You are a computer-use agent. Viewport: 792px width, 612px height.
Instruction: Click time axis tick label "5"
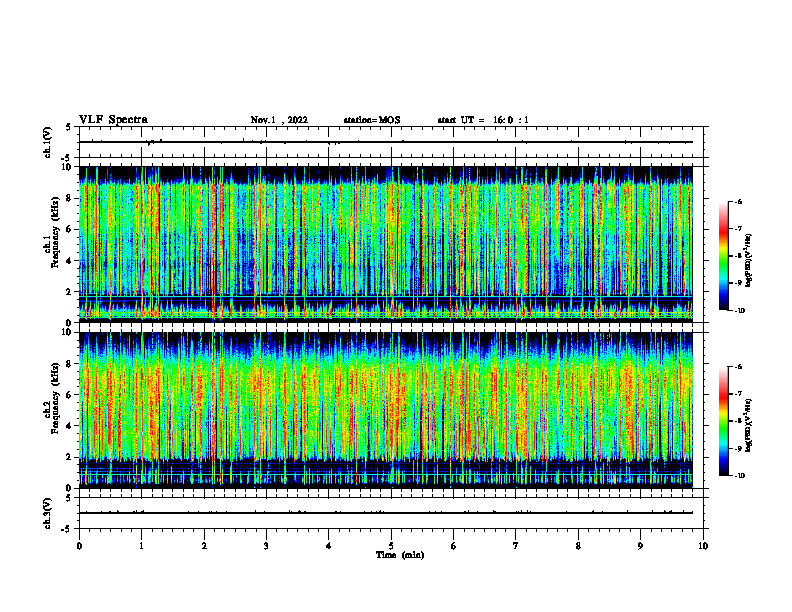[391, 546]
